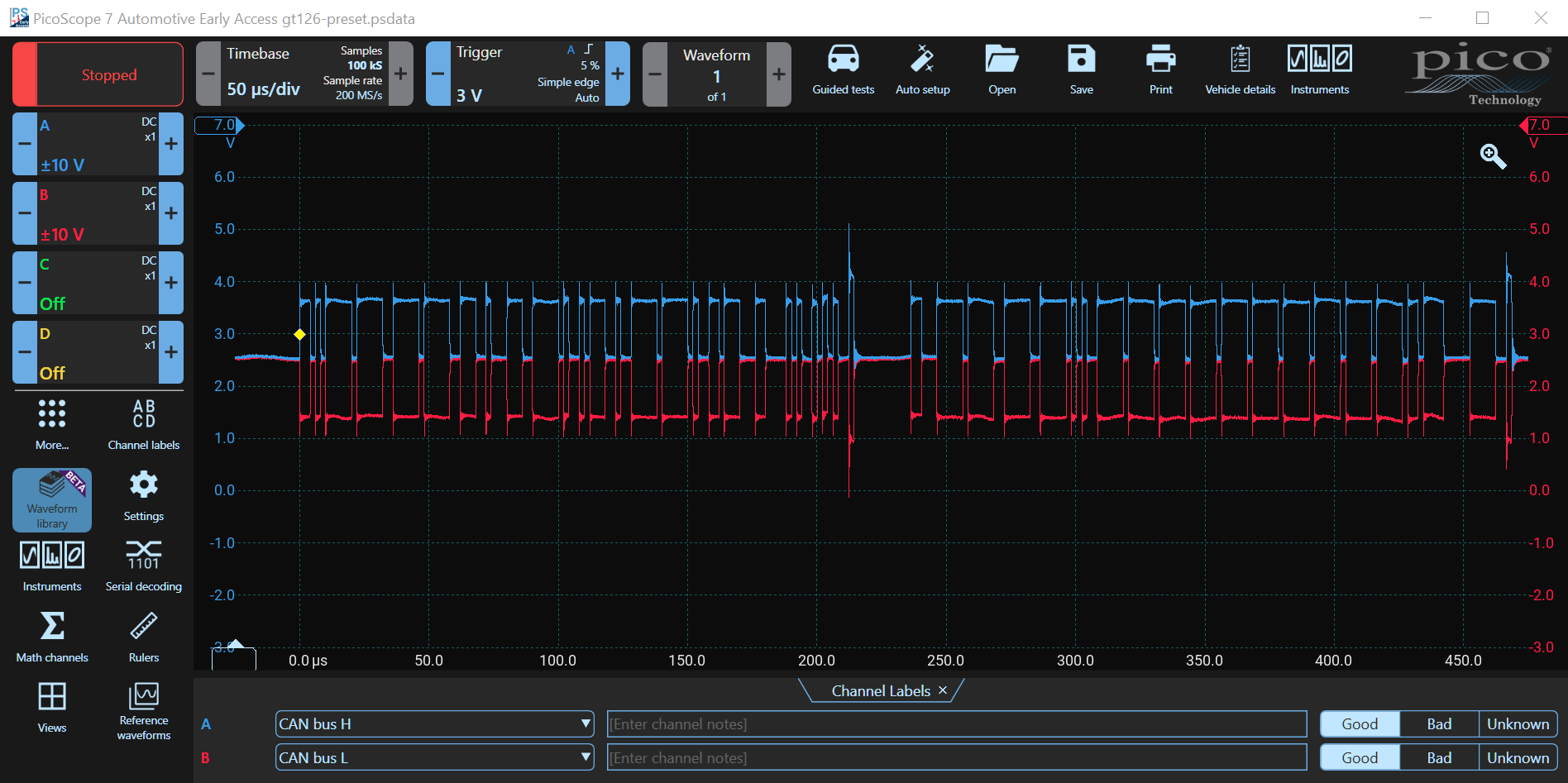The image size is (1568, 783).
Task: Click the Auto setup wand icon
Action: [x=922, y=60]
